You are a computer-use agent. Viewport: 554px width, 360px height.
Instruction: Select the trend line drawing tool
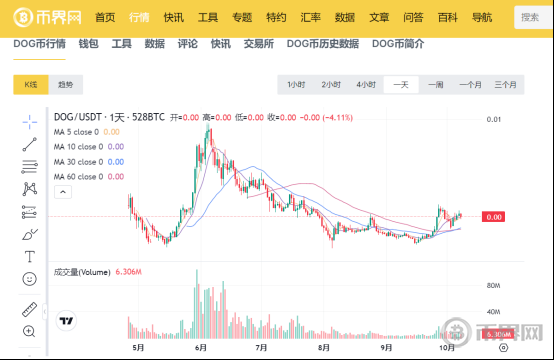pos(30,144)
